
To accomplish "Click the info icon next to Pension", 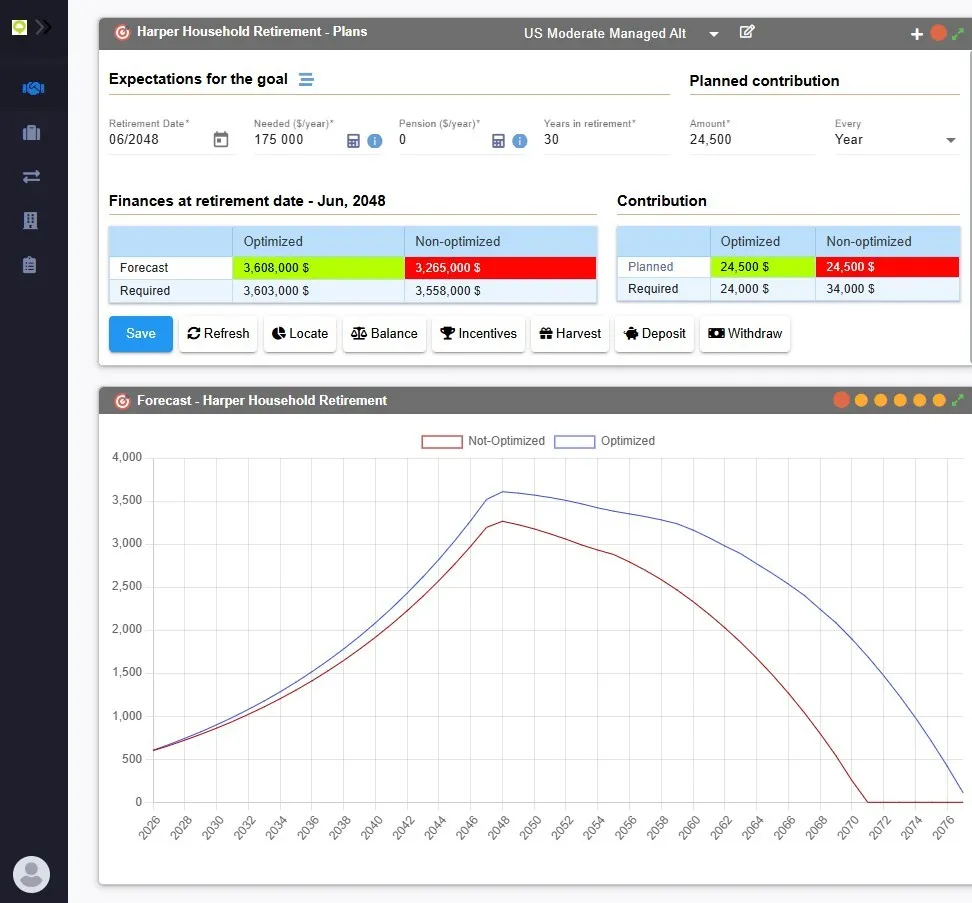I will (520, 141).
